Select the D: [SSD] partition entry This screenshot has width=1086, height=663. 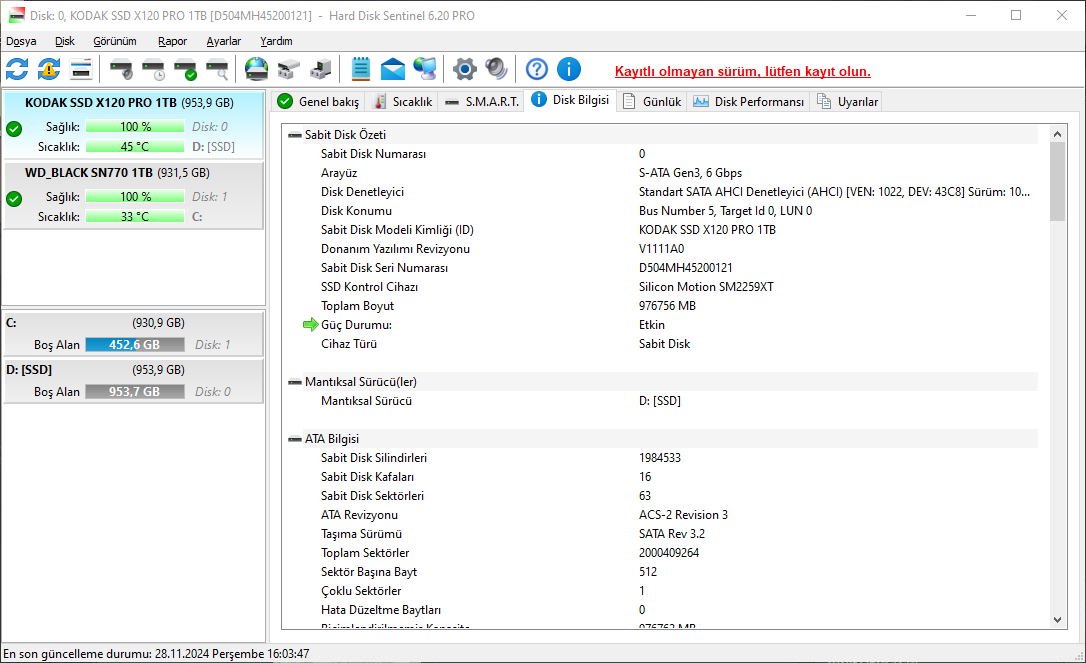133,380
